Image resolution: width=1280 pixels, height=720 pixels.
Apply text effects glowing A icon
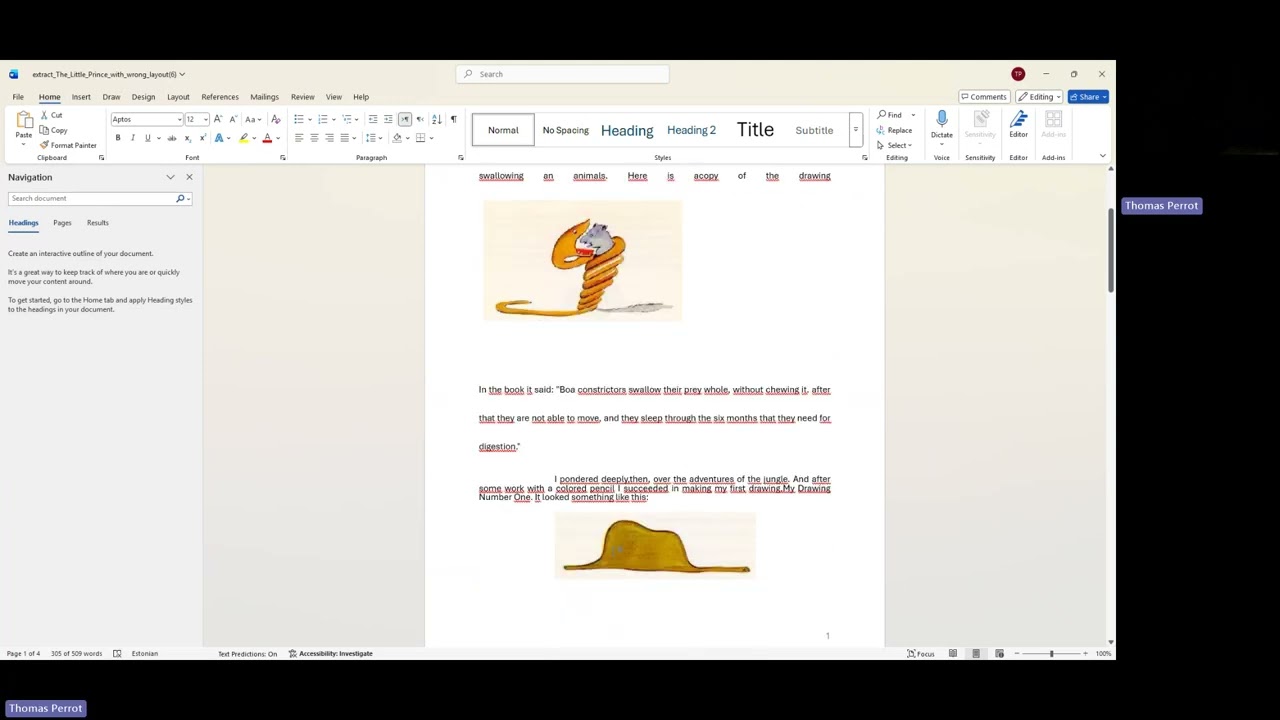point(219,138)
